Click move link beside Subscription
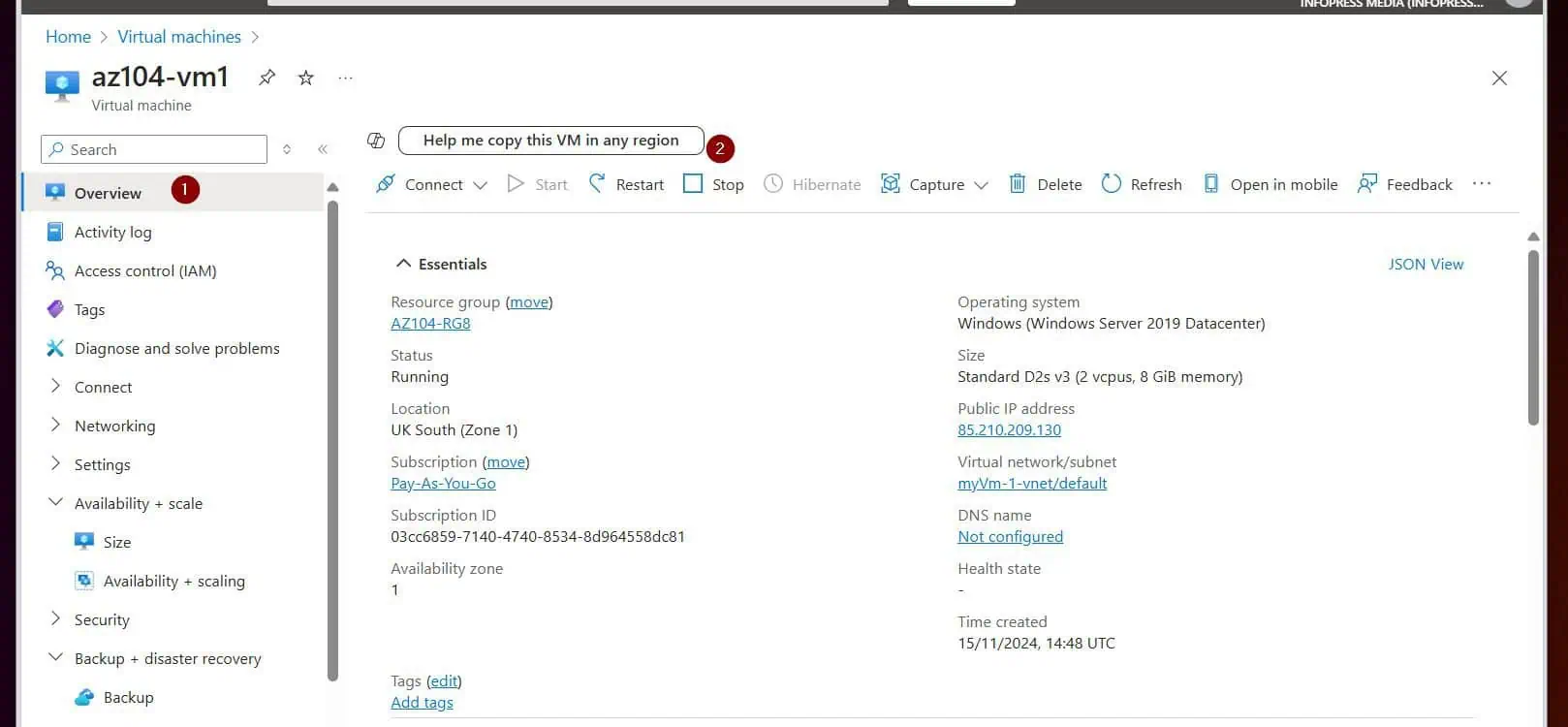 click(506, 462)
